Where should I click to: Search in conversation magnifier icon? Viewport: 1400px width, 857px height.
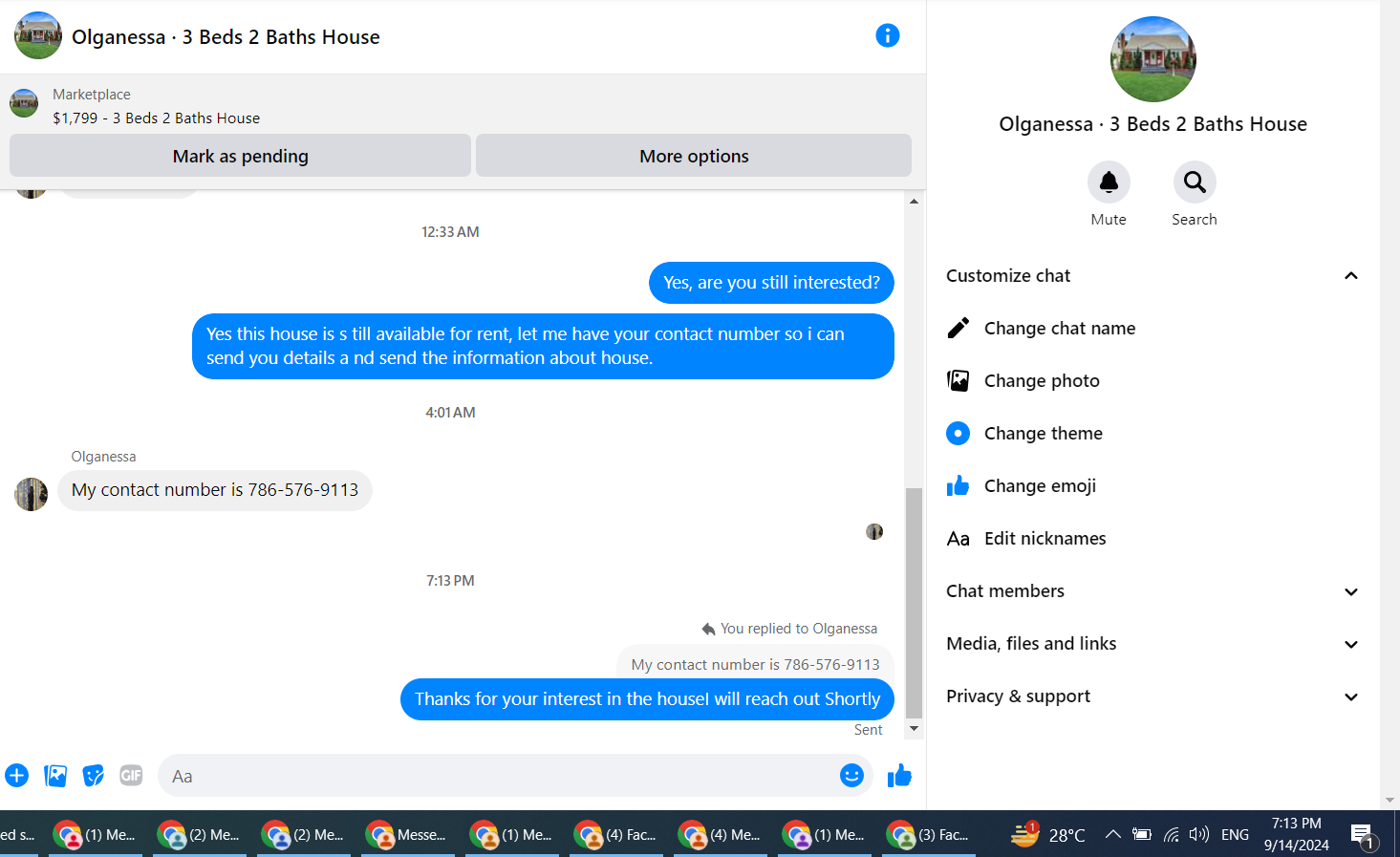coord(1195,182)
